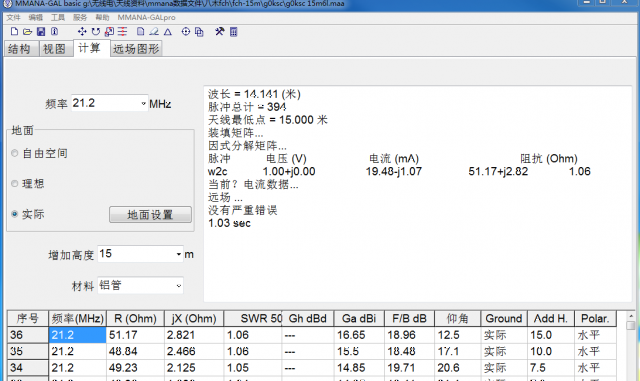Click the Add H. value 7.5 cell
The height and width of the screenshot is (381, 640).
click(551, 368)
